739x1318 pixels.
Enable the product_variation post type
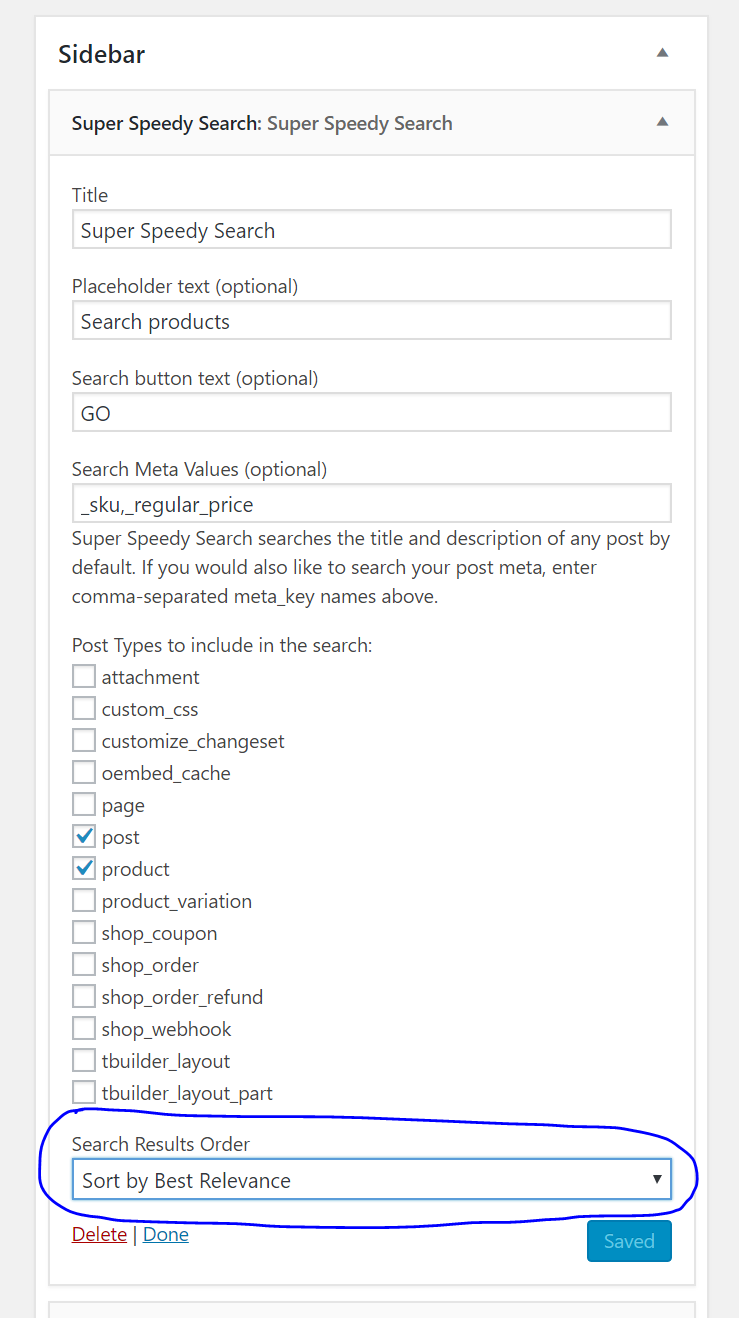[84, 900]
